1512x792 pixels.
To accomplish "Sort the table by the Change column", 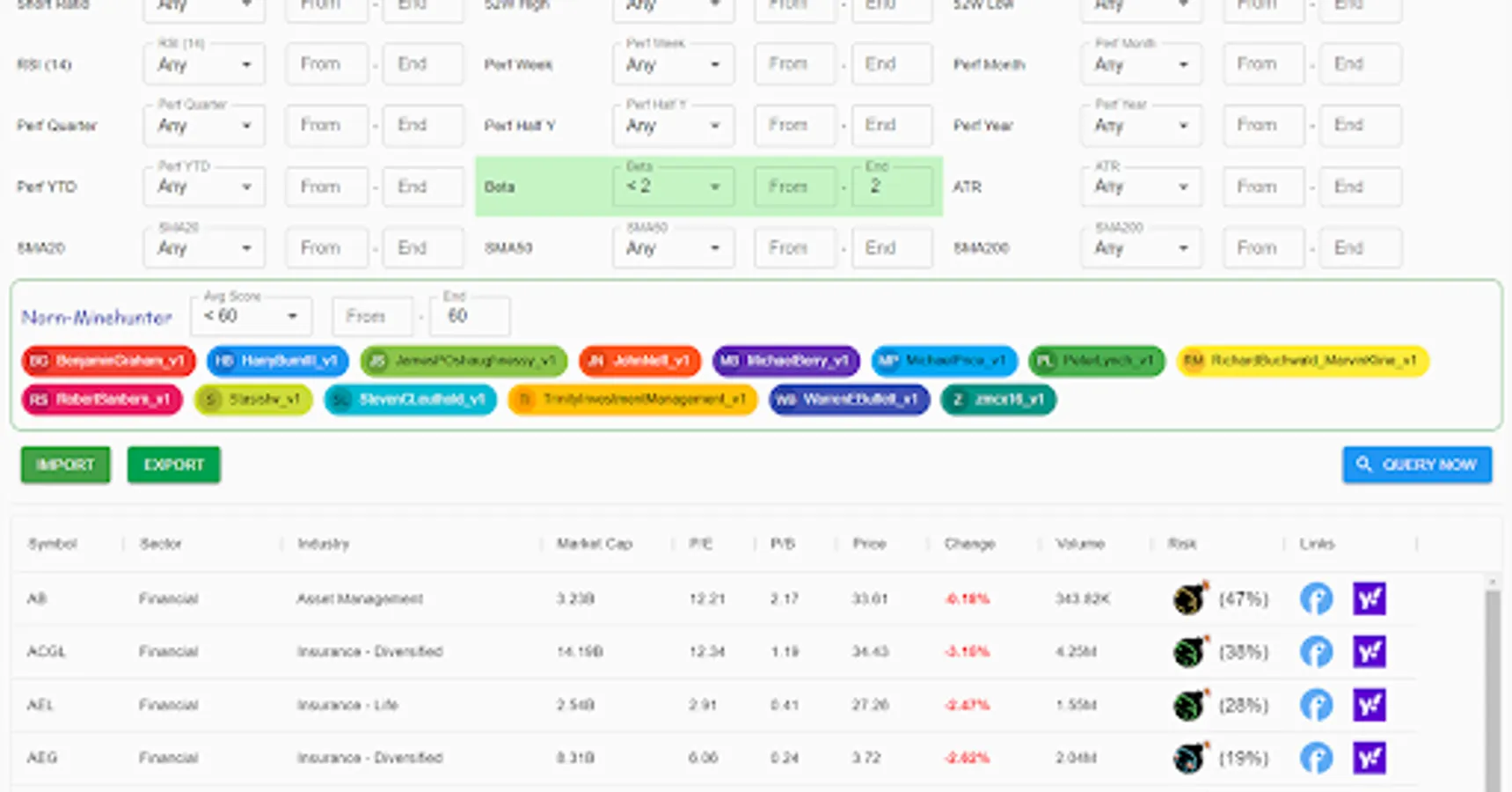I will tap(969, 544).
